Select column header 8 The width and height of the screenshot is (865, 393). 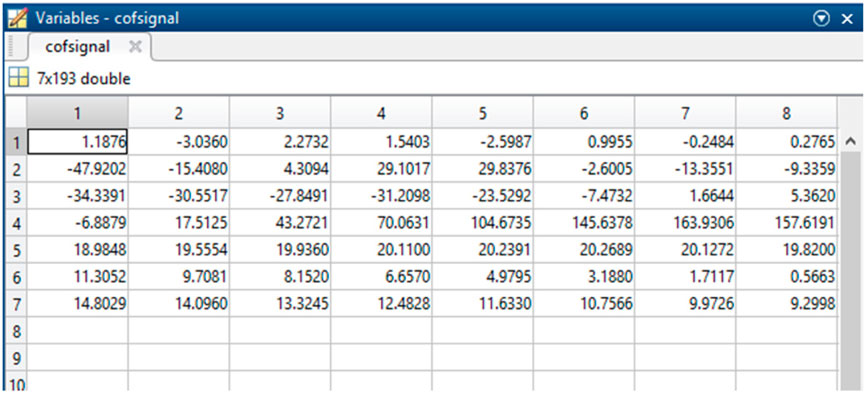(x=786, y=113)
